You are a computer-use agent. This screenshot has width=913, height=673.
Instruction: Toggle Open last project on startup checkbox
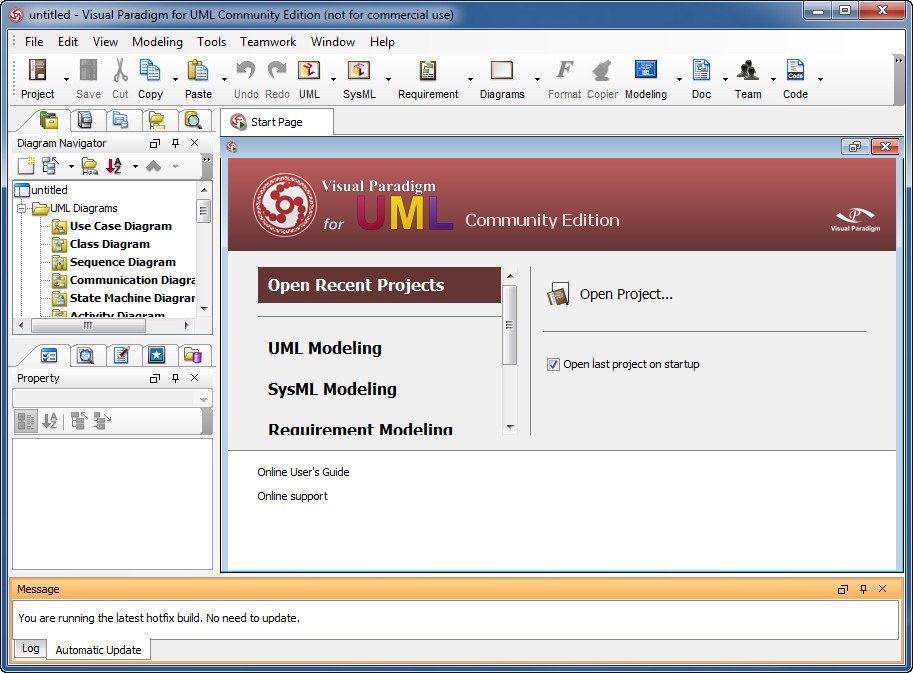click(553, 364)
